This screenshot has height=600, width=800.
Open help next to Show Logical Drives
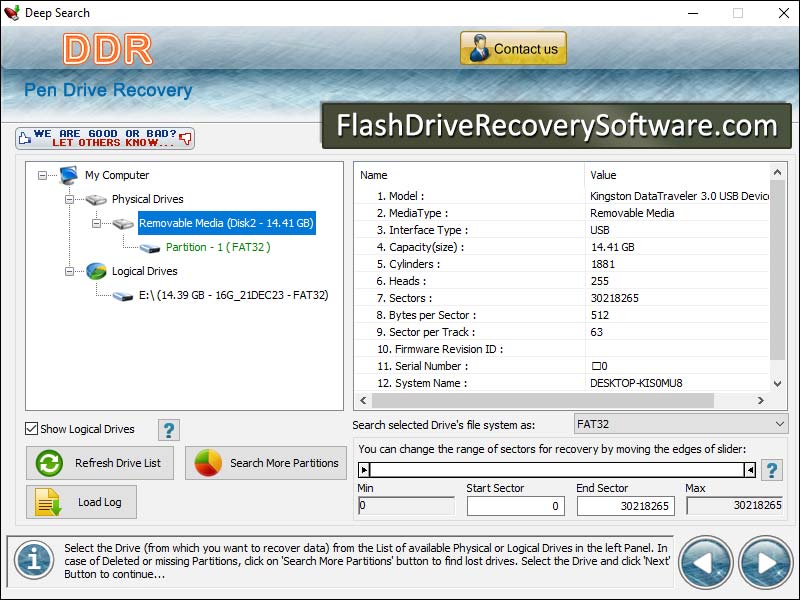169,430
